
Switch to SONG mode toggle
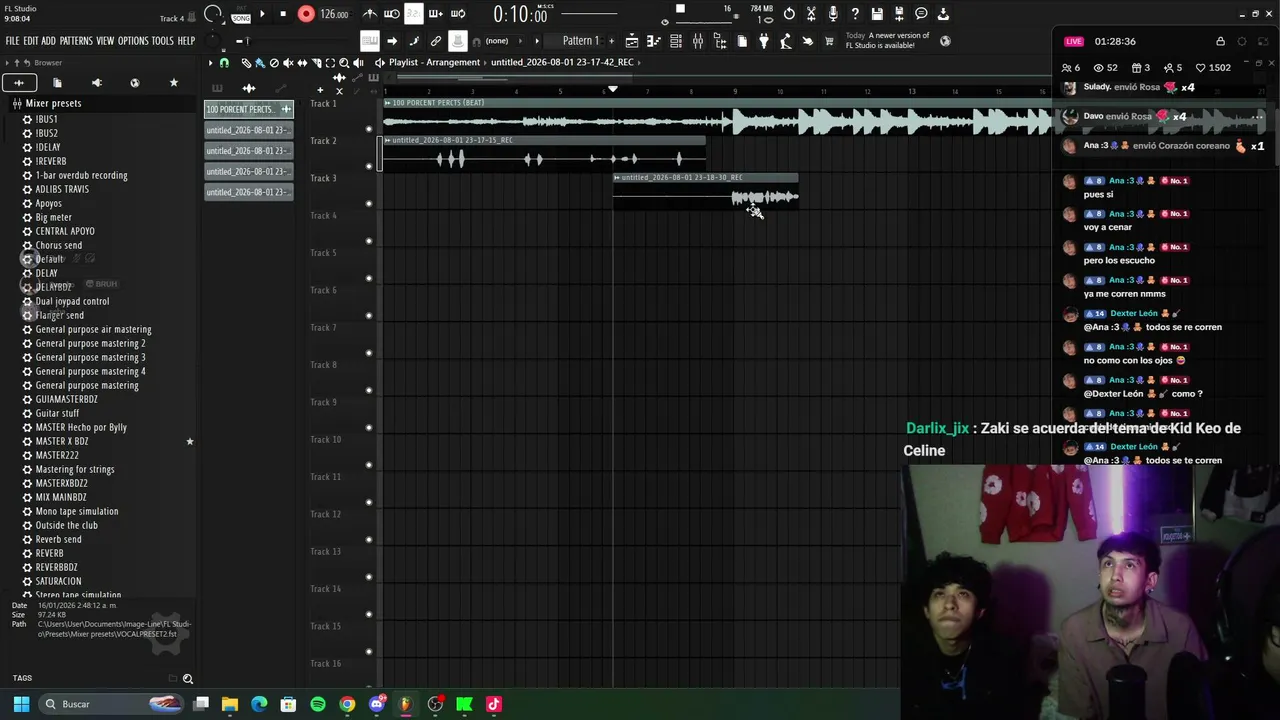click(x=241, y=18)
